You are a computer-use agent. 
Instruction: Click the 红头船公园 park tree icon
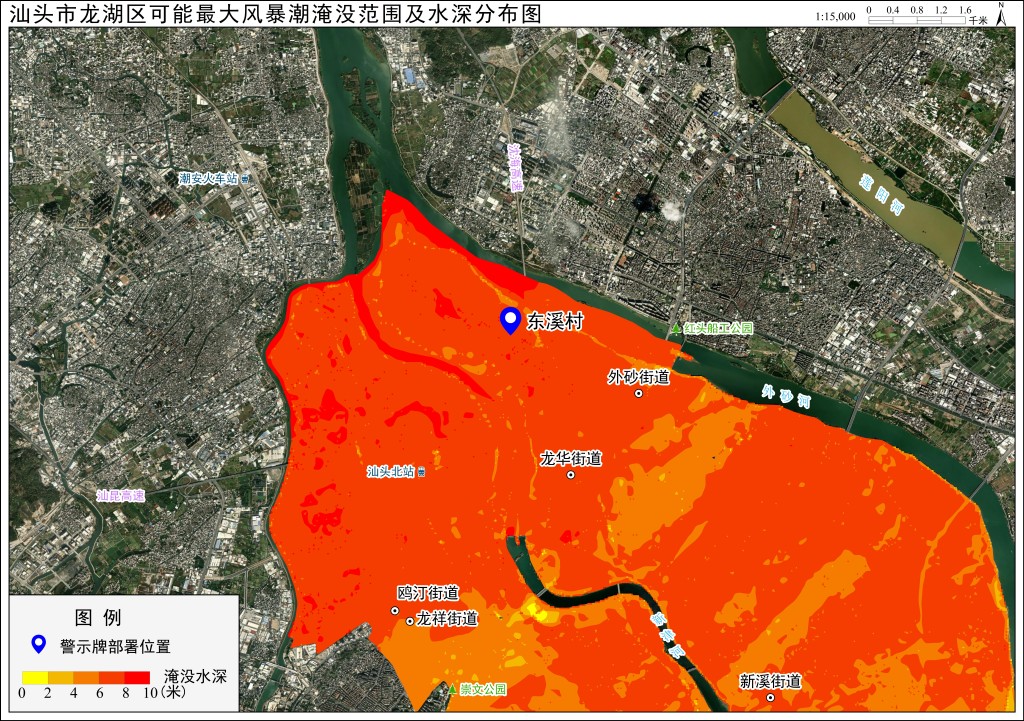[677, 328]
